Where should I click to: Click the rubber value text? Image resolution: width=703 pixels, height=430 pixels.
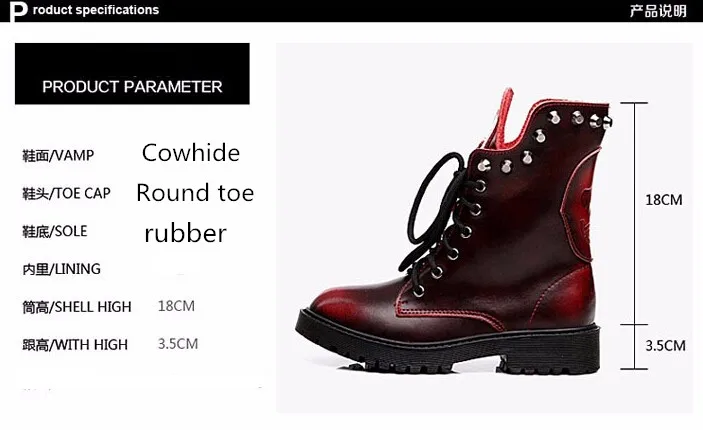coord(186,233)
